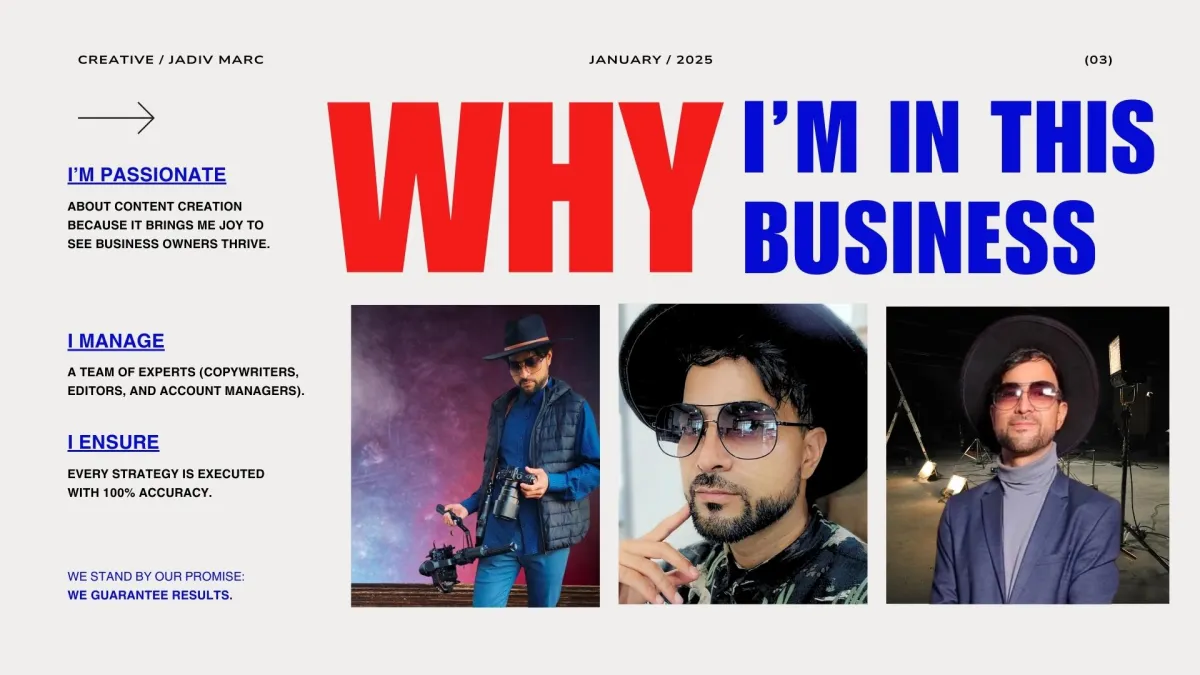This screenshot has width=1200, height=675.
Task: Click WE STAND BY OUR PROMISE text
Action: point(156,577)
